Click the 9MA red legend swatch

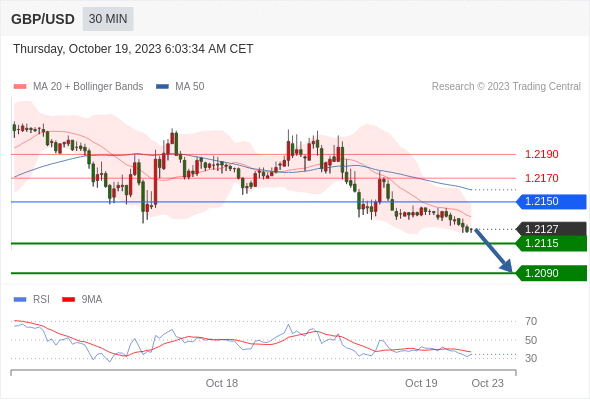click(x=68, y=300)
